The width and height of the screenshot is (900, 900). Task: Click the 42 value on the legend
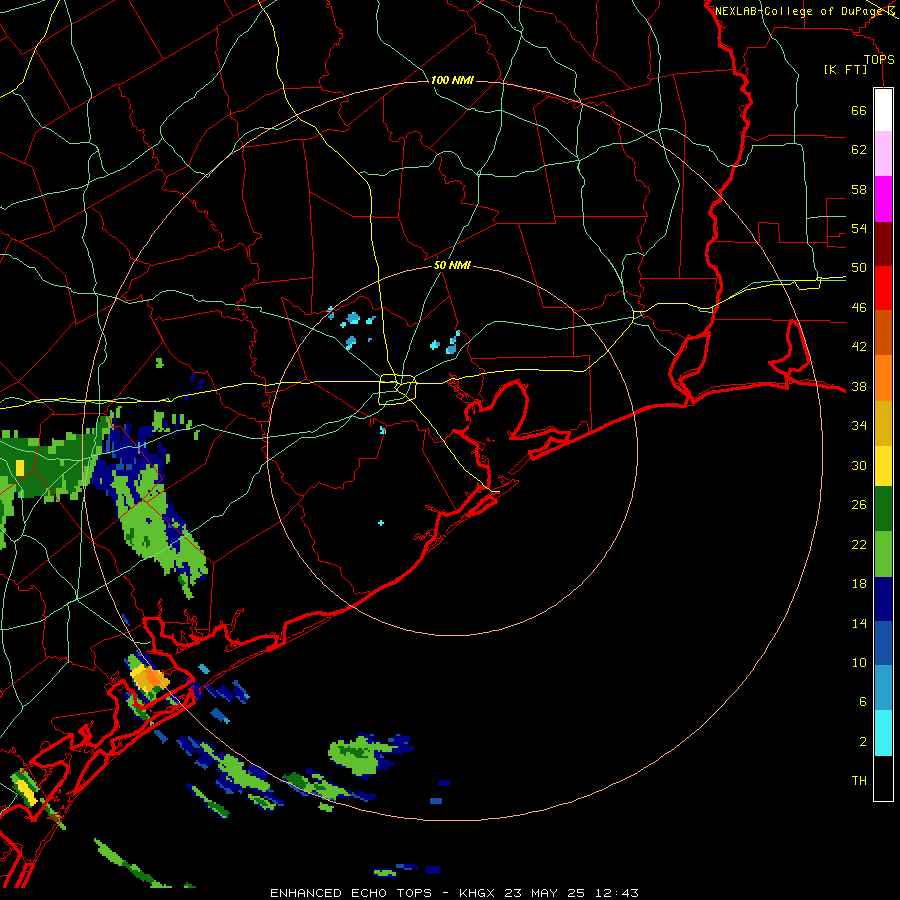859,347
